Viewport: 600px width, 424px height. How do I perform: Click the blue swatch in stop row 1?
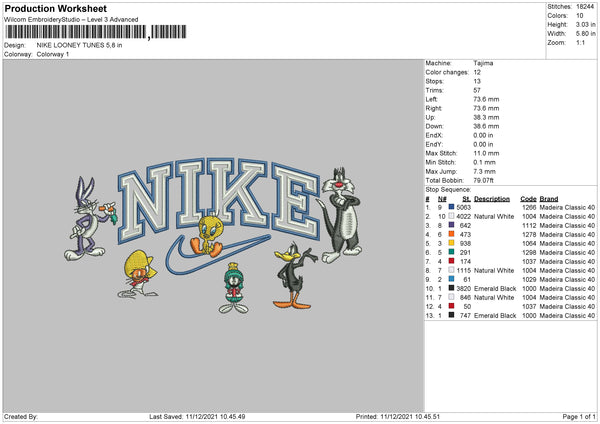[452, 207]
